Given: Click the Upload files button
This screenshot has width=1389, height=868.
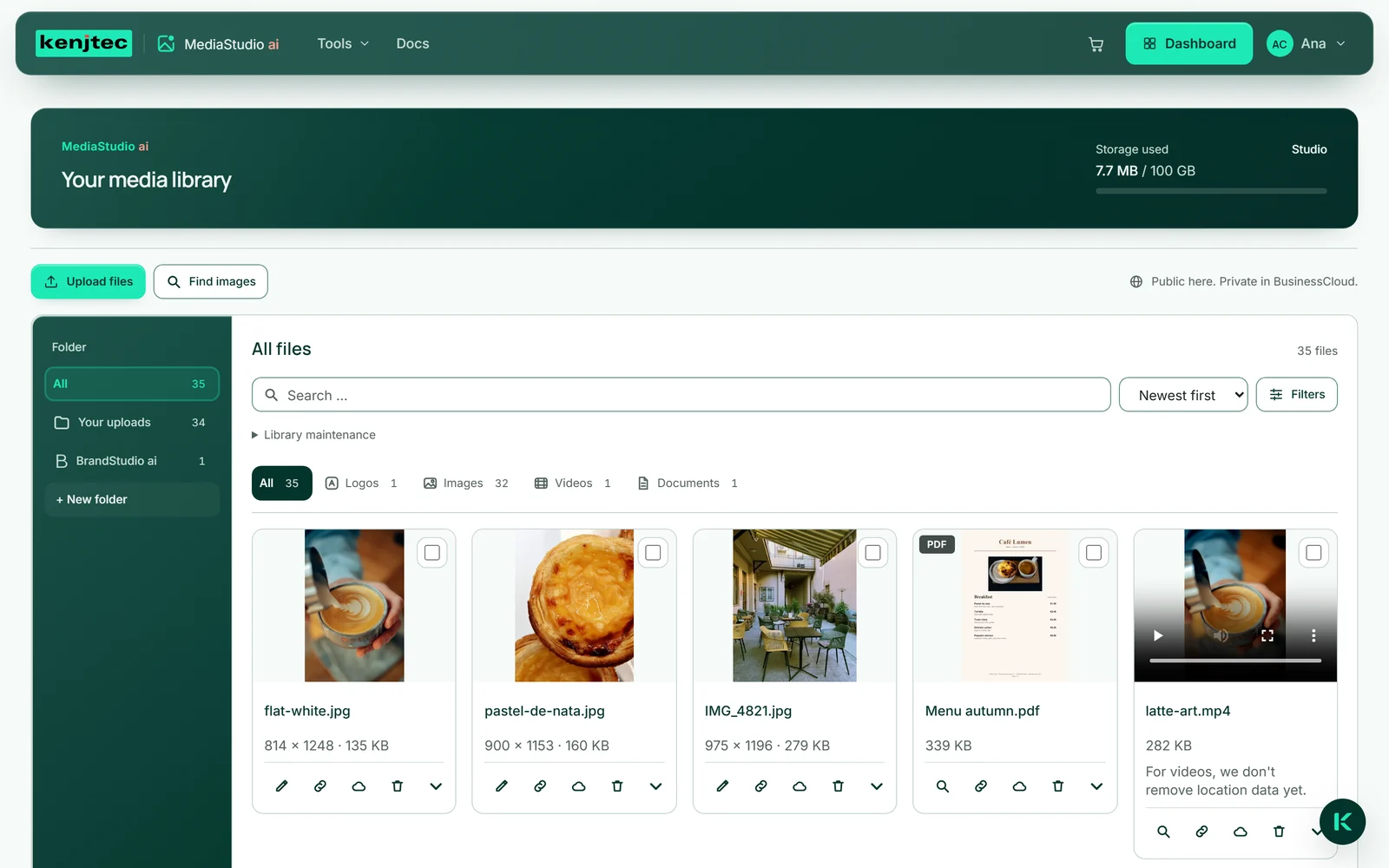Looking at the screenshot, I should click(x=89, y=281).
